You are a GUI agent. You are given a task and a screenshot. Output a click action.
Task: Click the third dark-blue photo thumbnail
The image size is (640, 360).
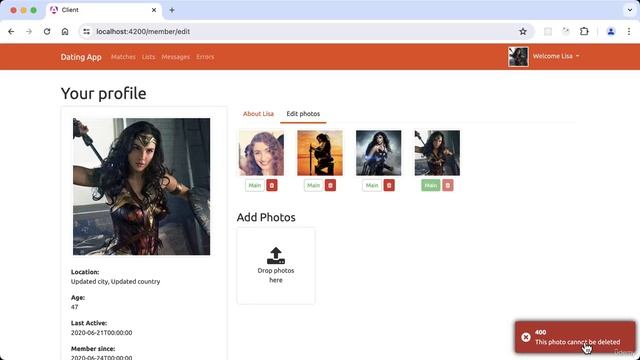[378, 153]
